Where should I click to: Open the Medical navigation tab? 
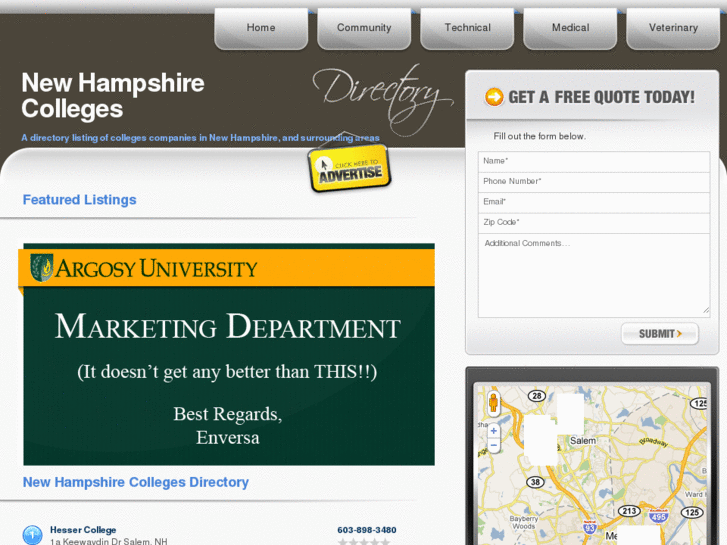pyautogui.click(x=570, y=29)
